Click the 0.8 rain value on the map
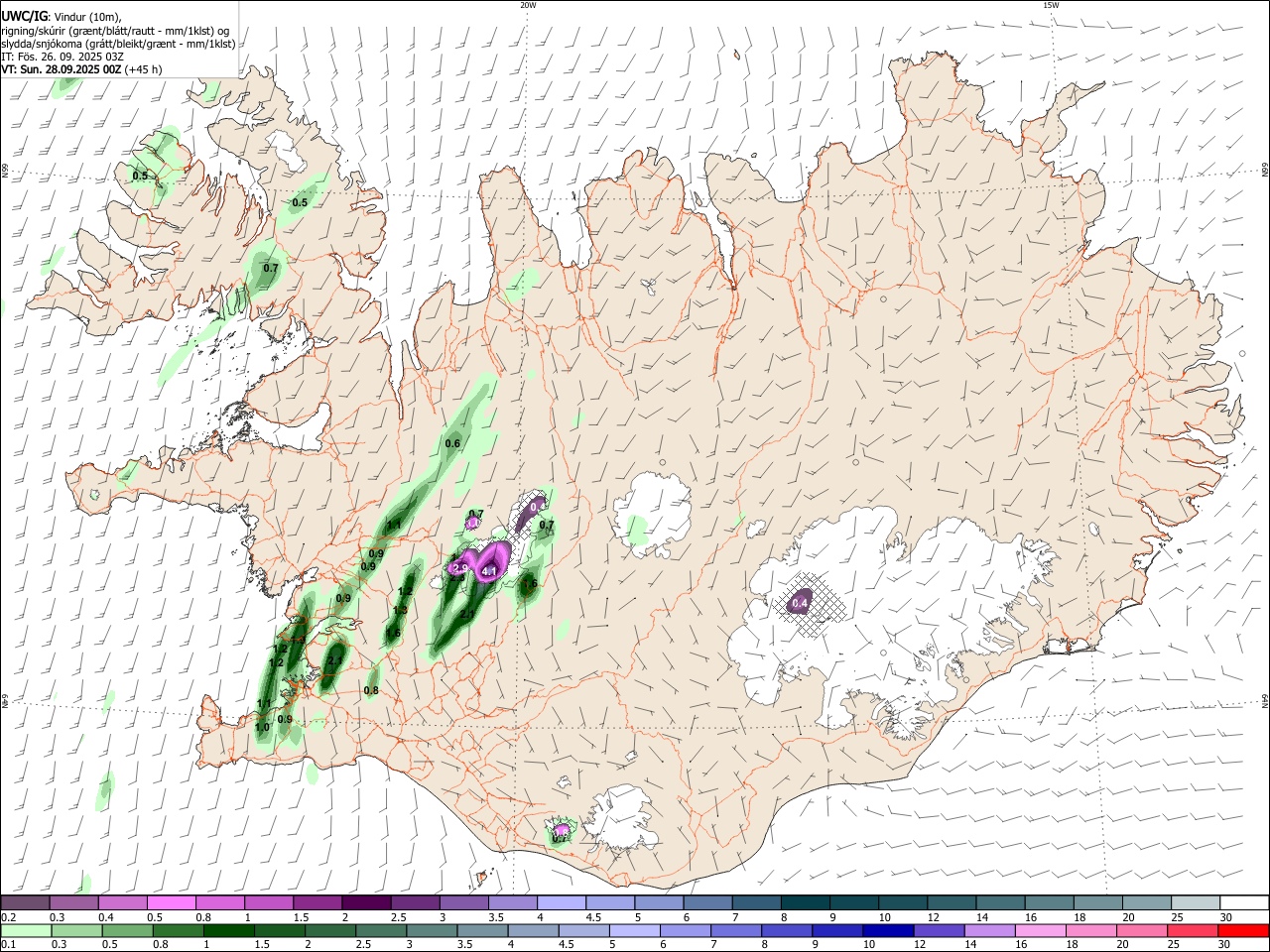Image resolution: width=1270 pixels, height=952 pixels. (371, 690)
